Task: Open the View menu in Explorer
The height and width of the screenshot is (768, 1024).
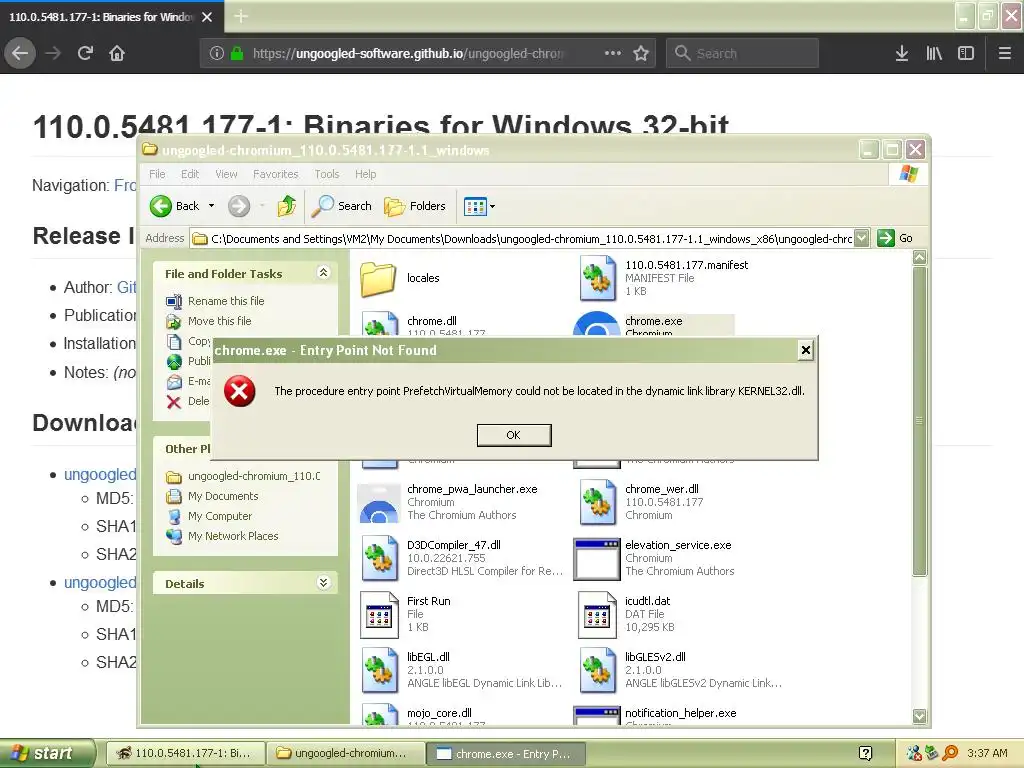Action: tap(226, 174)
